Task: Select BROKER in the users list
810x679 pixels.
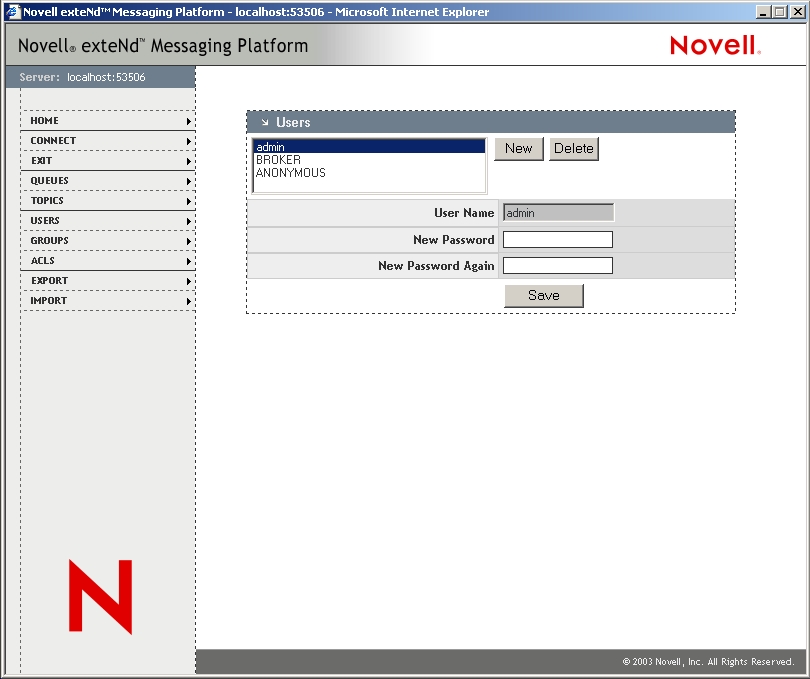Action: [x=369, y=160]
